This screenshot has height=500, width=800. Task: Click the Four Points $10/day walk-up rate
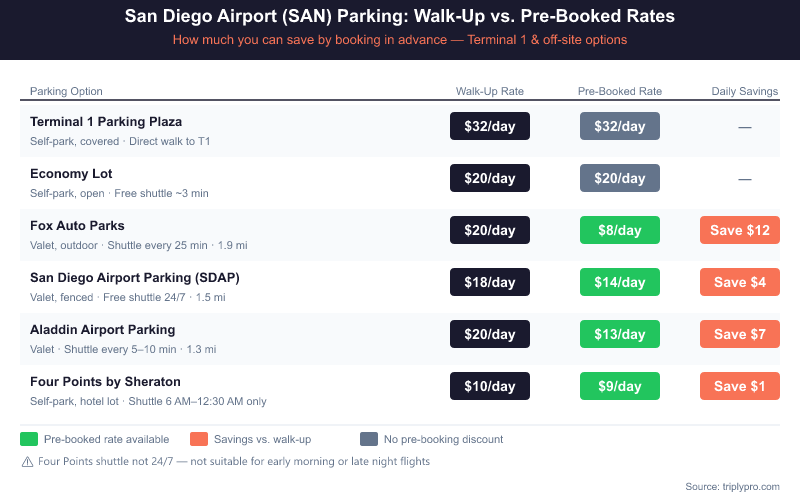(490, 386)
